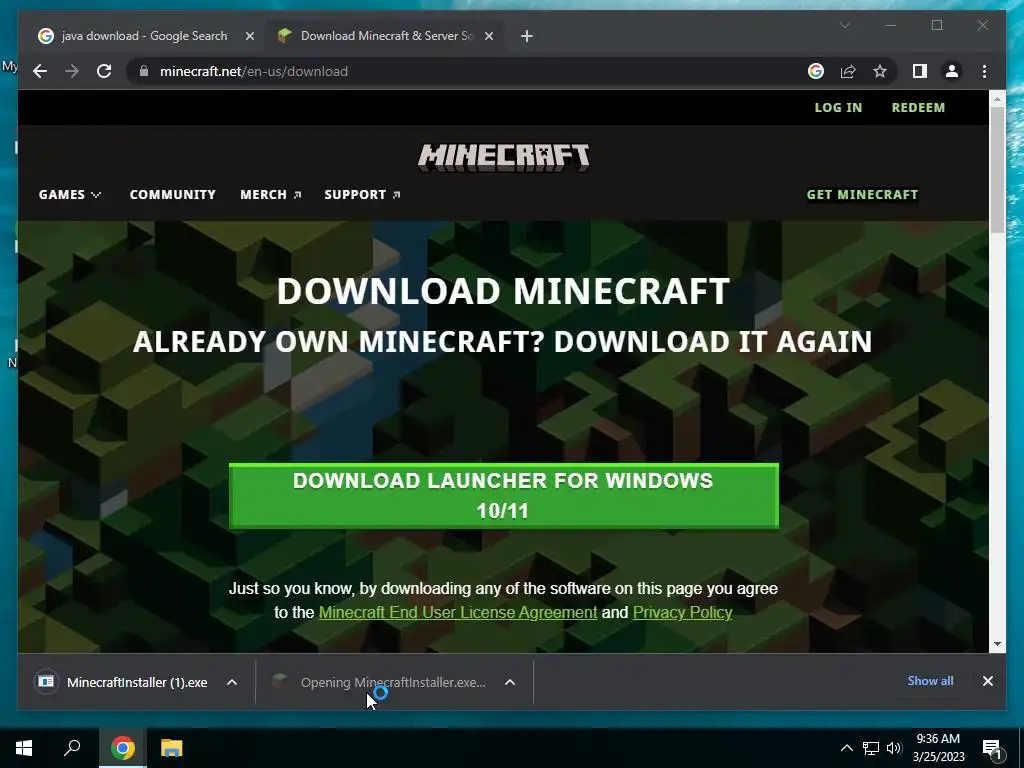Open the Windows Start menu
The height and width of the screenshot is (768, 1024).
pyautogui.click(x=24, y=748)
